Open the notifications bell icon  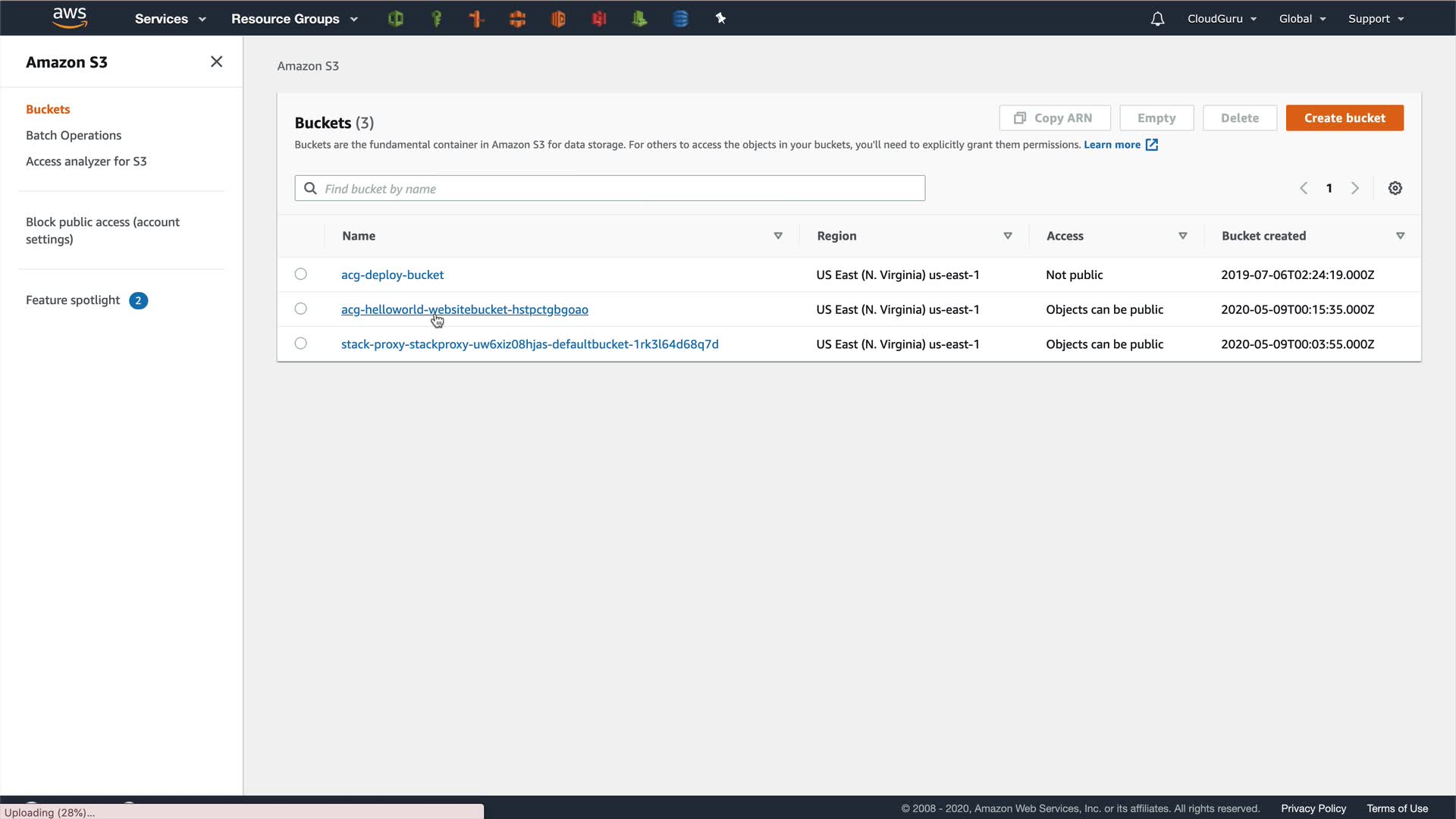coord(1157,19)
